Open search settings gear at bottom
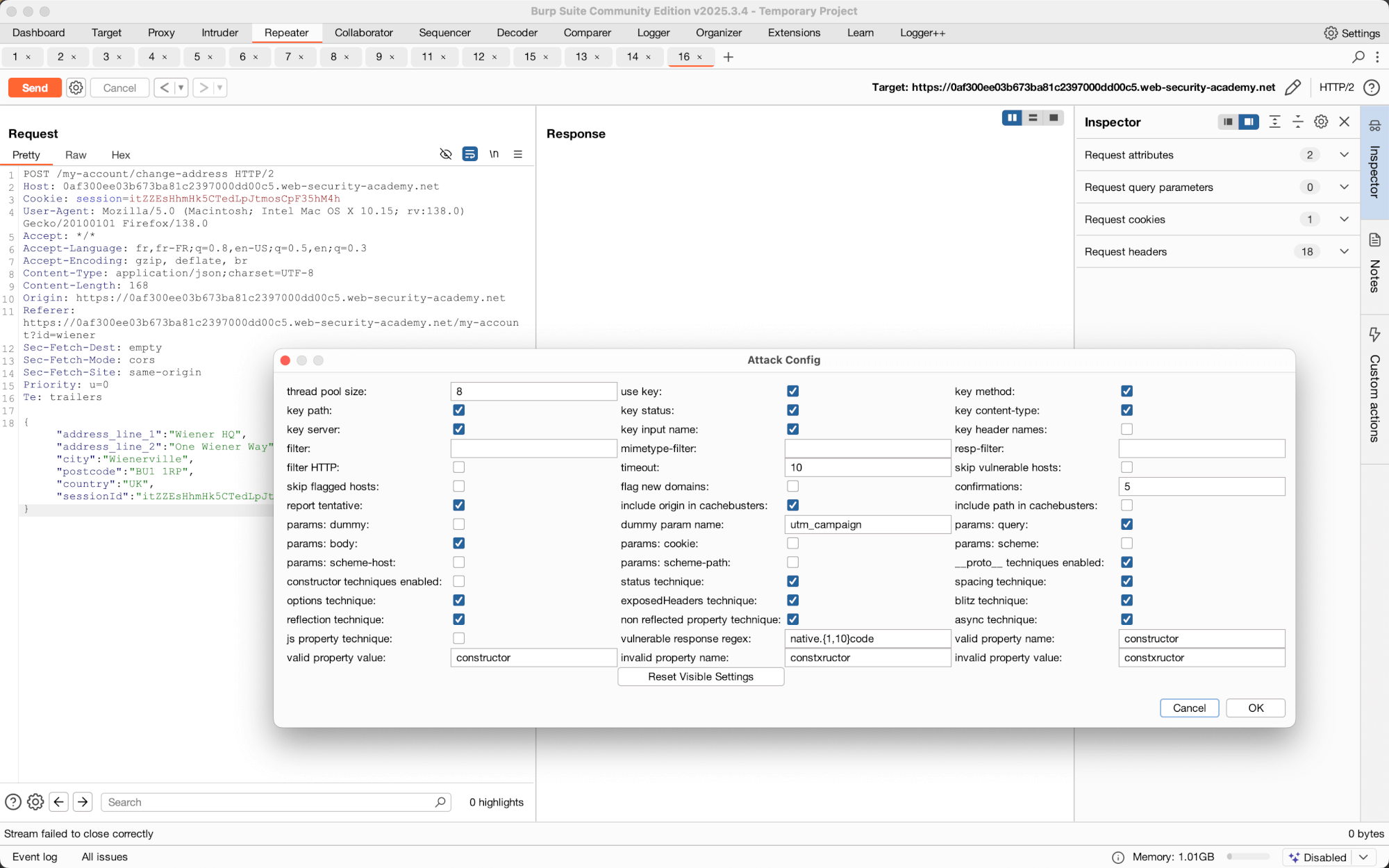Image resolution: width=1389 pixels, height=868 pixels. point(35,802)
